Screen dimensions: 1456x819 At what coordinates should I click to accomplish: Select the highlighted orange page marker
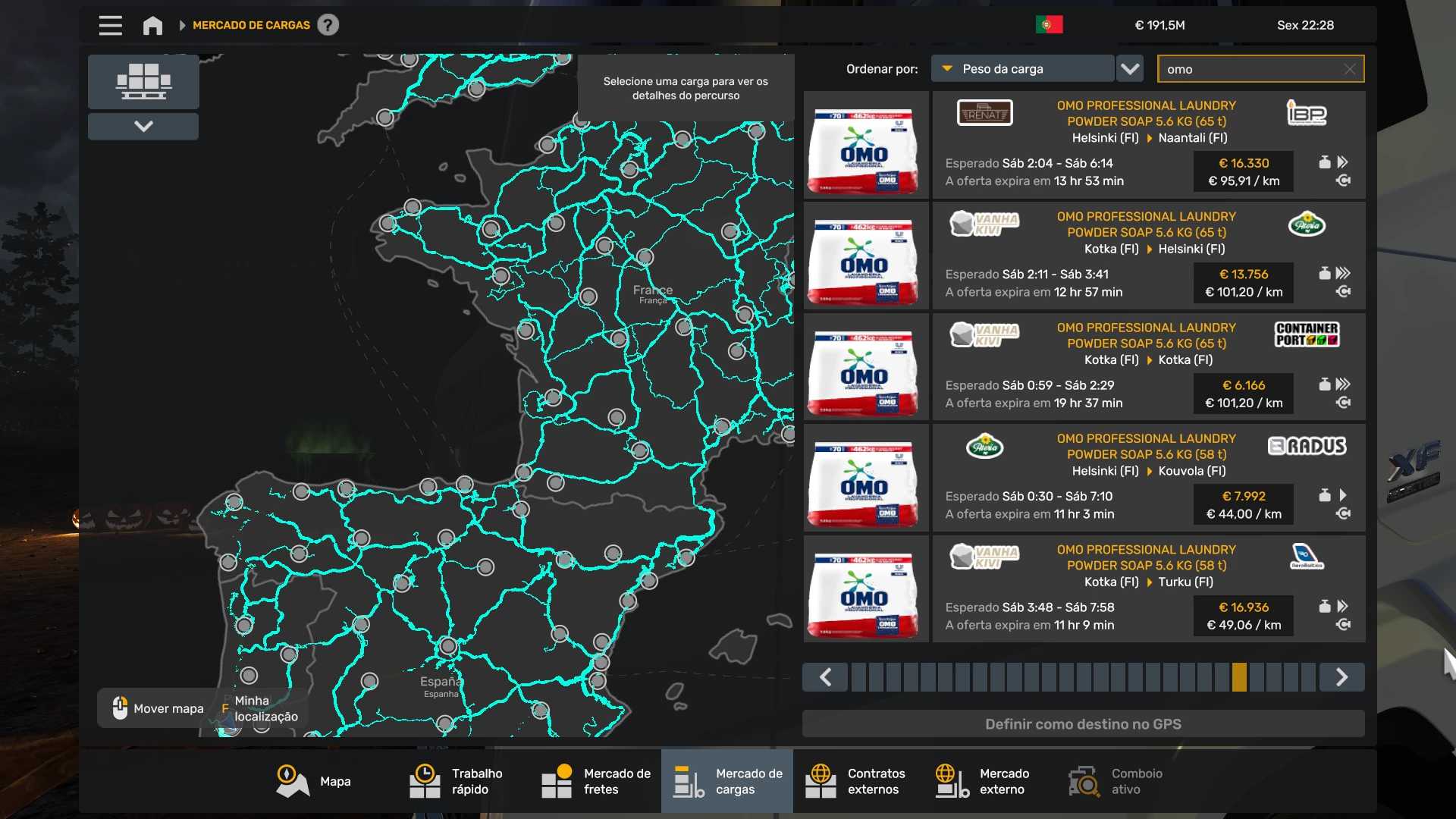point(1239,677)
